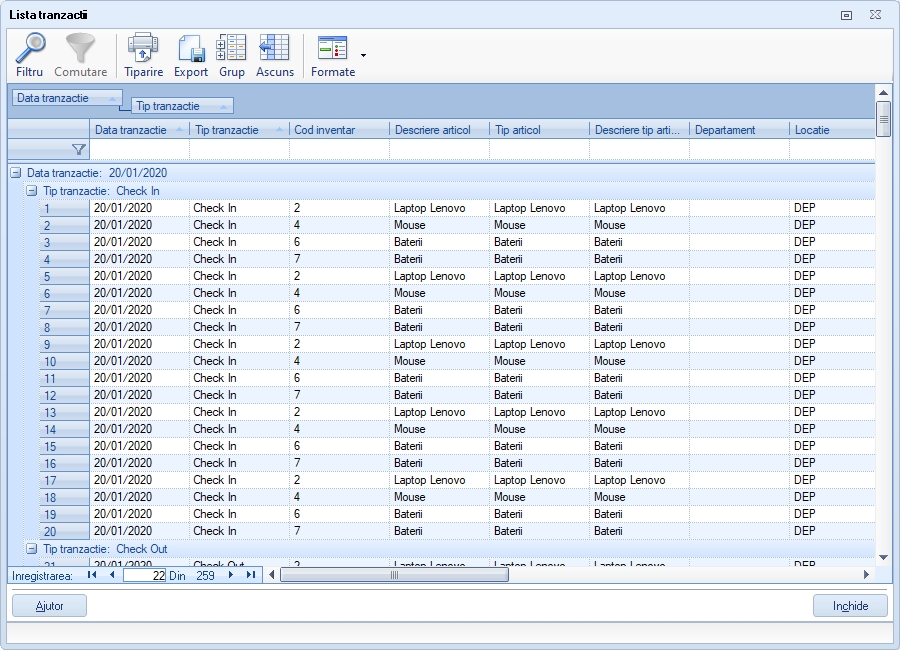Sort by the Cod inventar column header
Viewport: 900px width, 650px height.
(x=324, y=131)
